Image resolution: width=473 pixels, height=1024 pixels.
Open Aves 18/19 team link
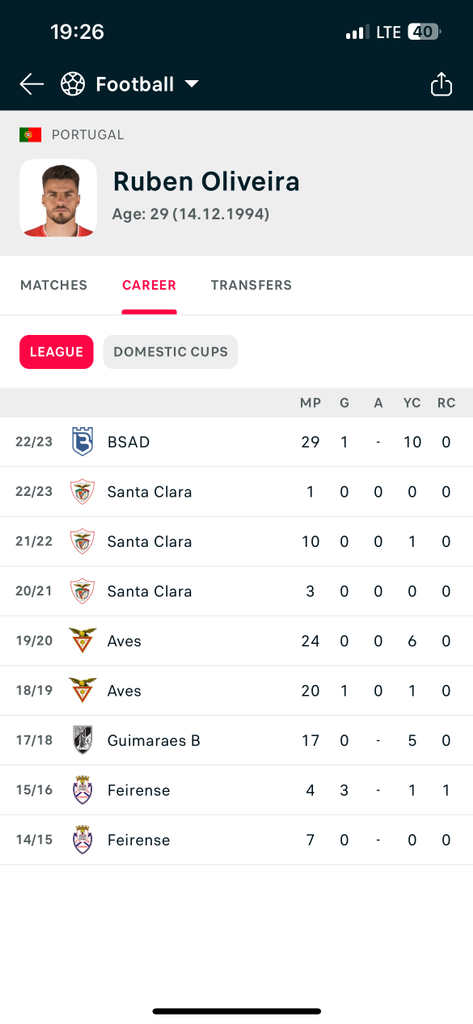pyautogui.click(x=124, y=690)
